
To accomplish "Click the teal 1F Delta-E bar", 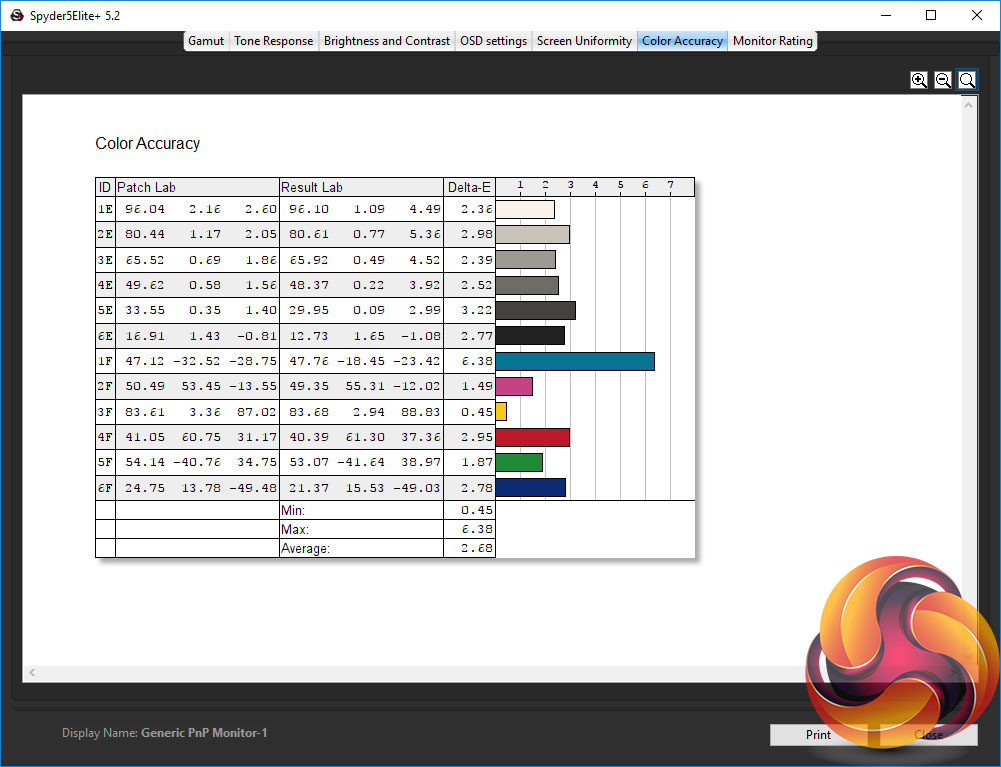I will click(x=575, y=361).
